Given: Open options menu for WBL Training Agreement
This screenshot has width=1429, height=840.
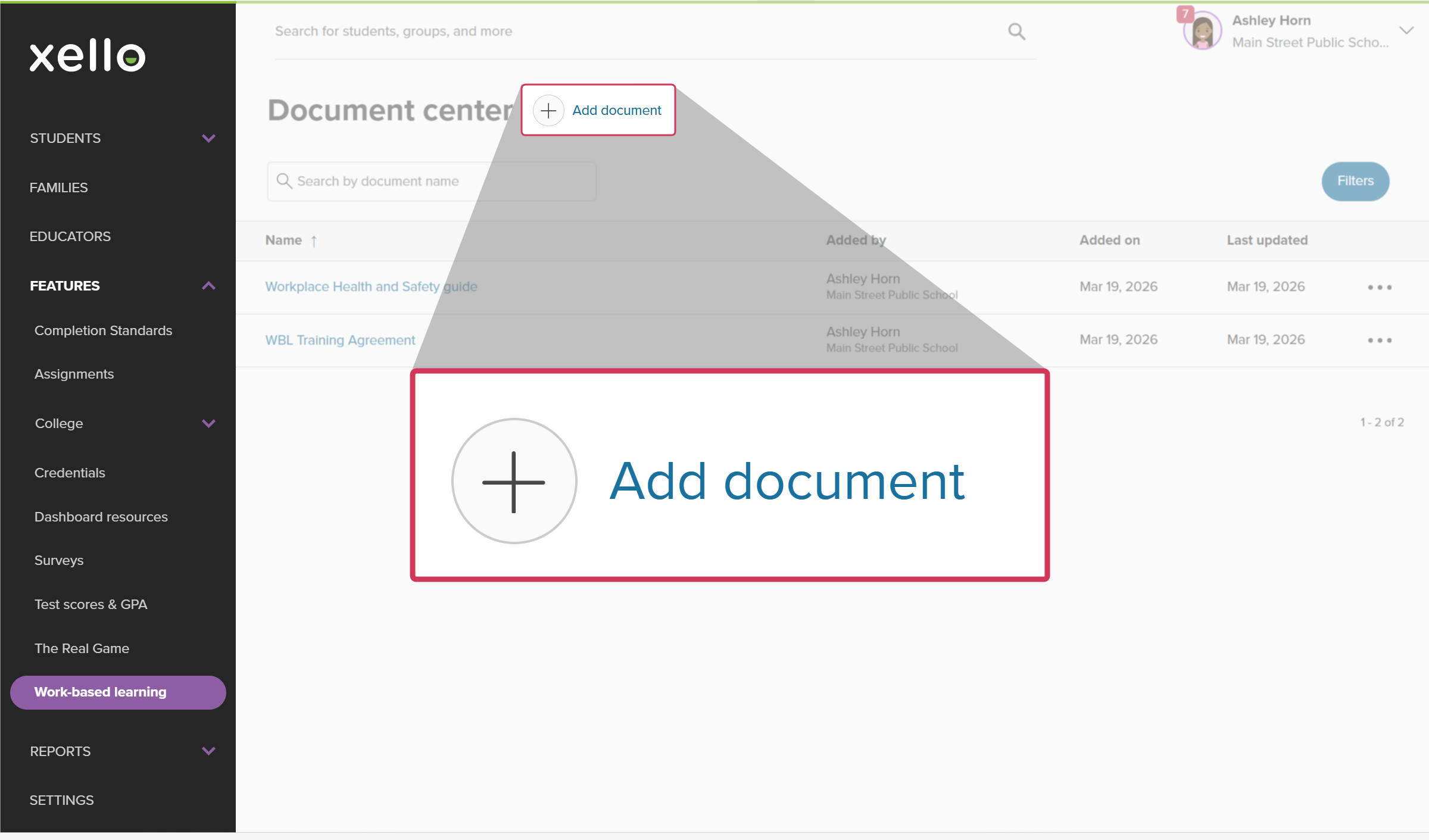Looking at the screenshot, I should pyautogui.click(x=1379, y=341).
